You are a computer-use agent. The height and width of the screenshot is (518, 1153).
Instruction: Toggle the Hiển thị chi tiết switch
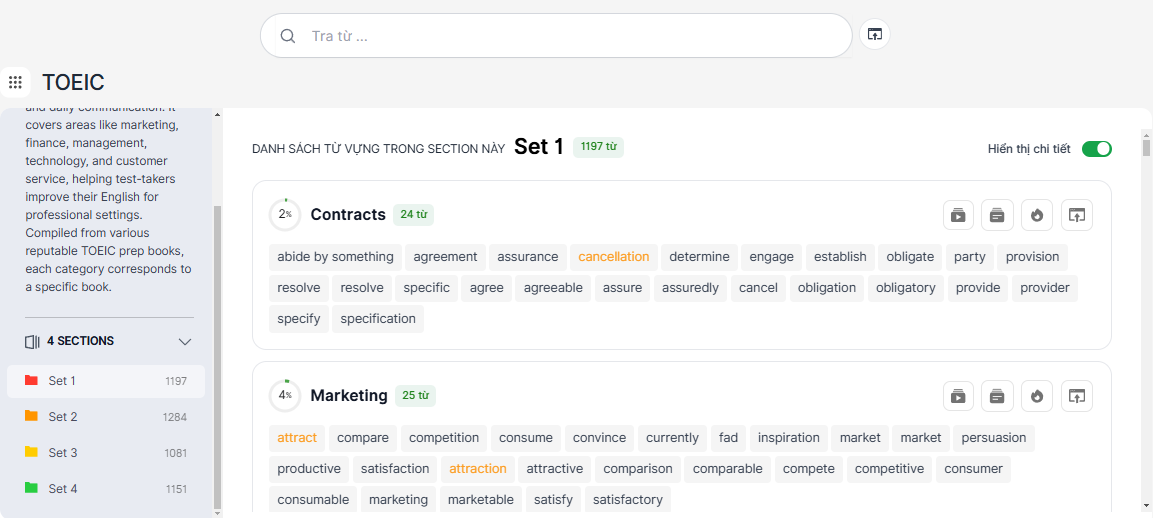1096,149
